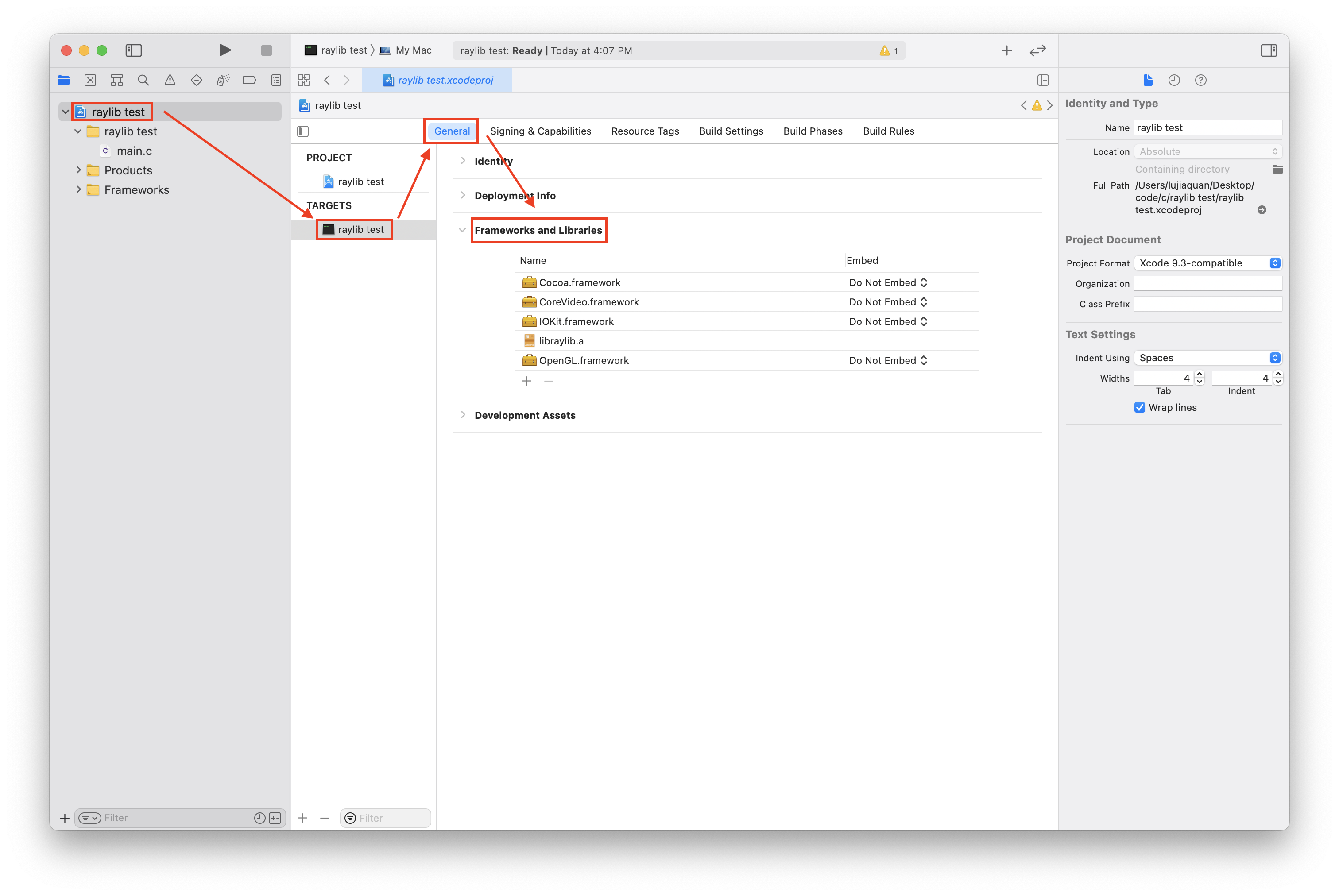Select the libraylib.a library row
The height and width of the screenshot is (896, 1339).
pyautogui.click(x=747, y=340)
